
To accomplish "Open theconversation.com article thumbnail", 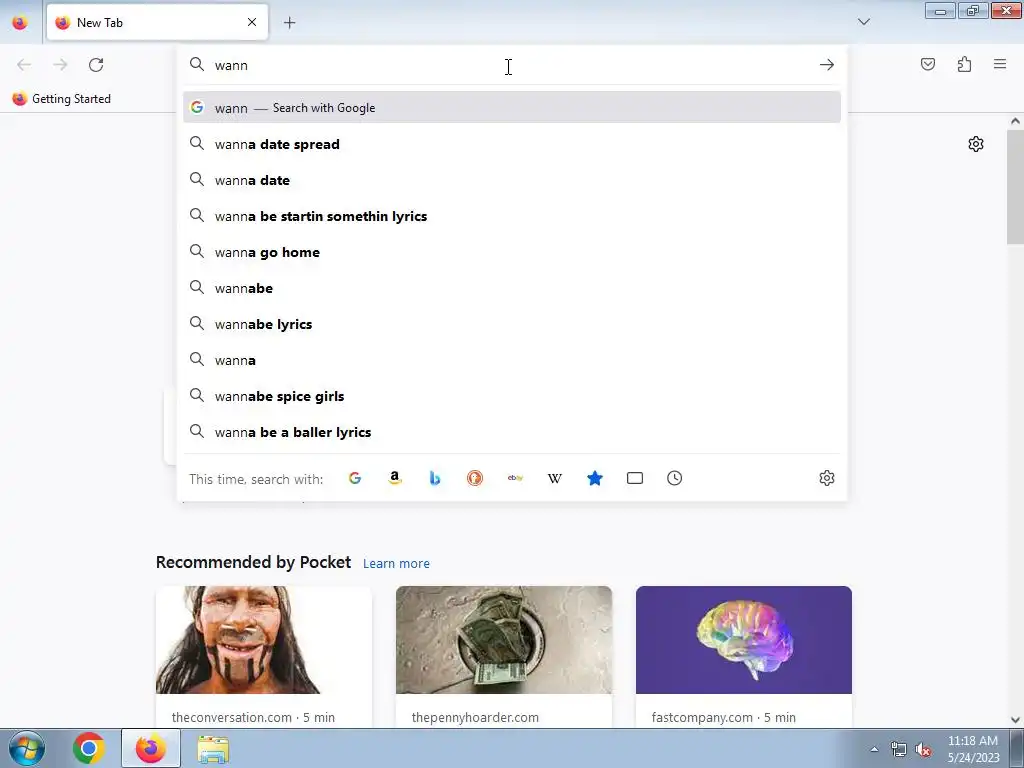I will coord(264,640).
